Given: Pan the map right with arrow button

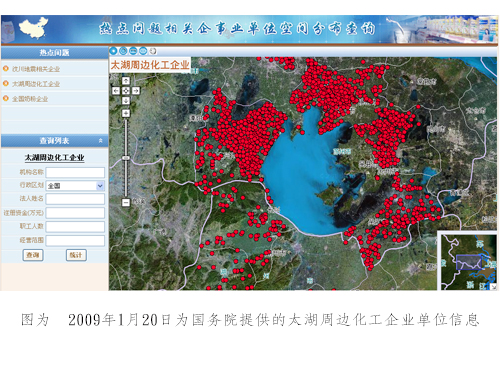Looking at the screenshot, I should [136, 91].
